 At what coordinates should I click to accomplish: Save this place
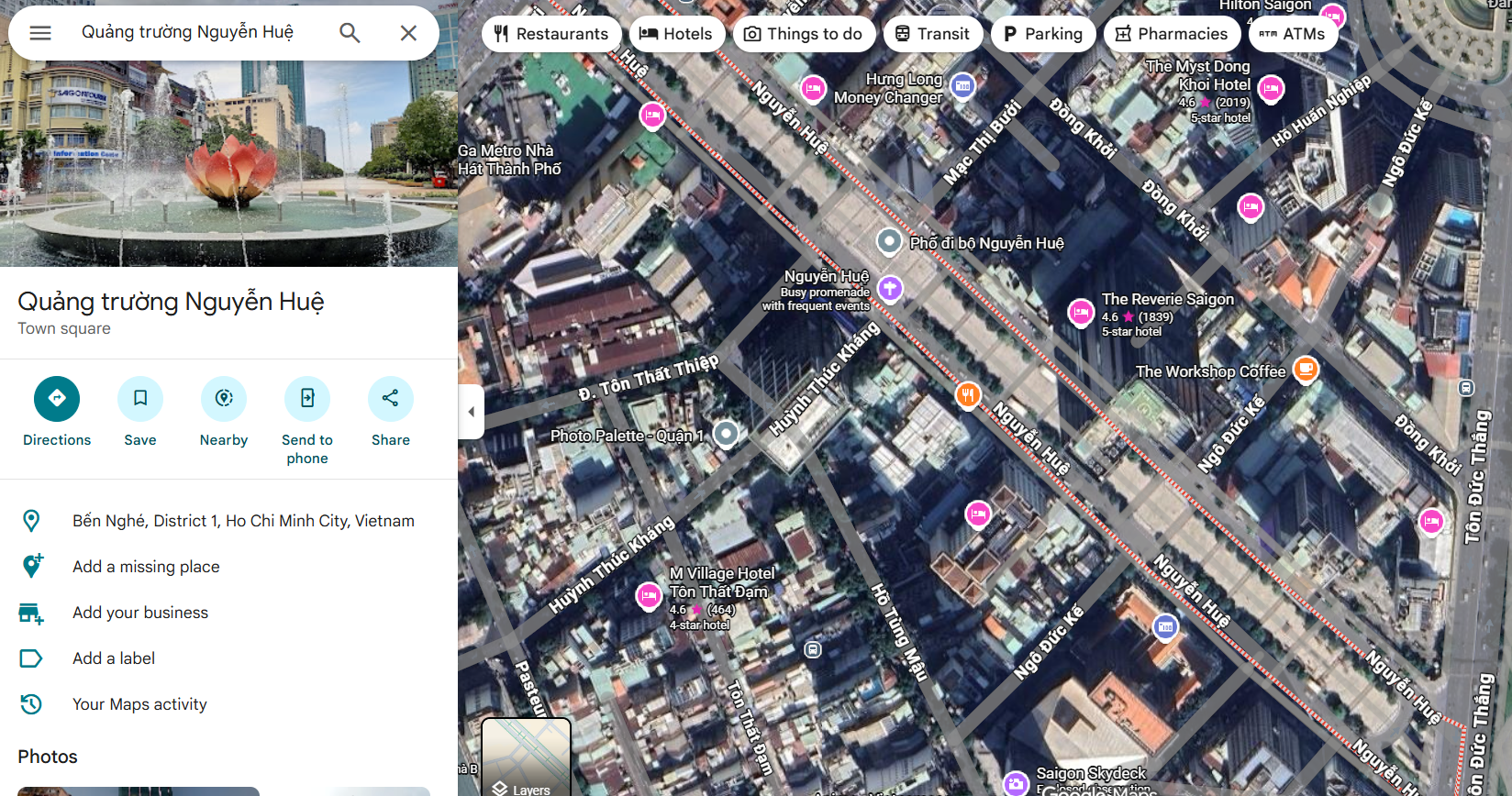coord(140,412)
